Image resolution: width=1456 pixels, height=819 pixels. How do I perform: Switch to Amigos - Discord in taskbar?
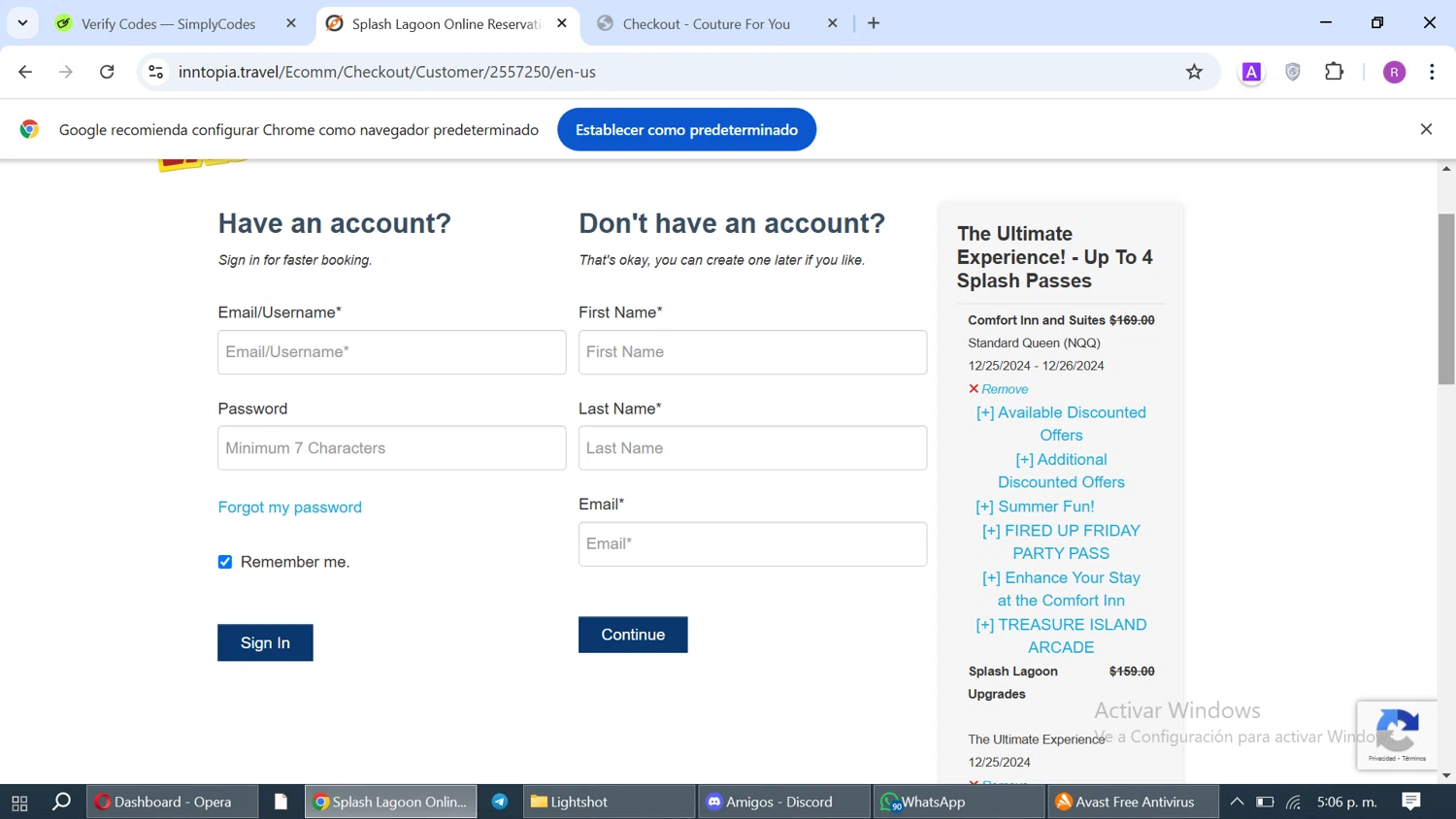[x=782, y=803]
